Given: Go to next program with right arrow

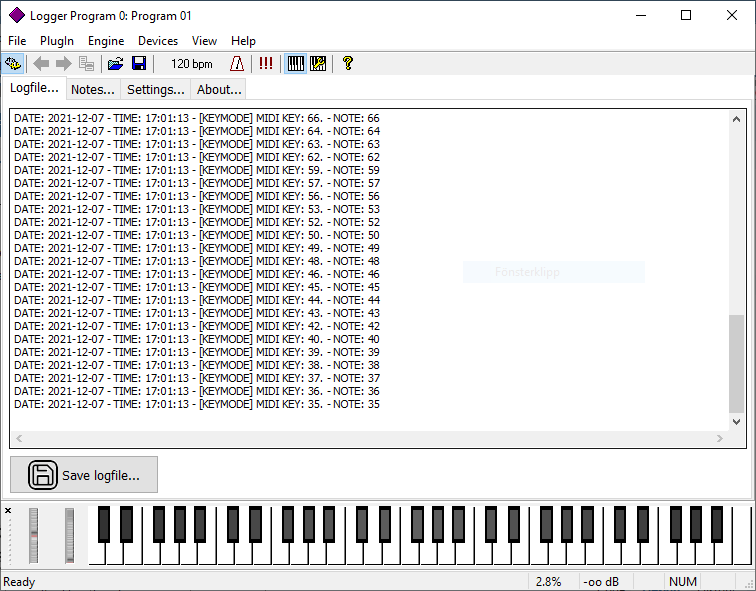Looking at the screenshot, I should click(64, 64).
